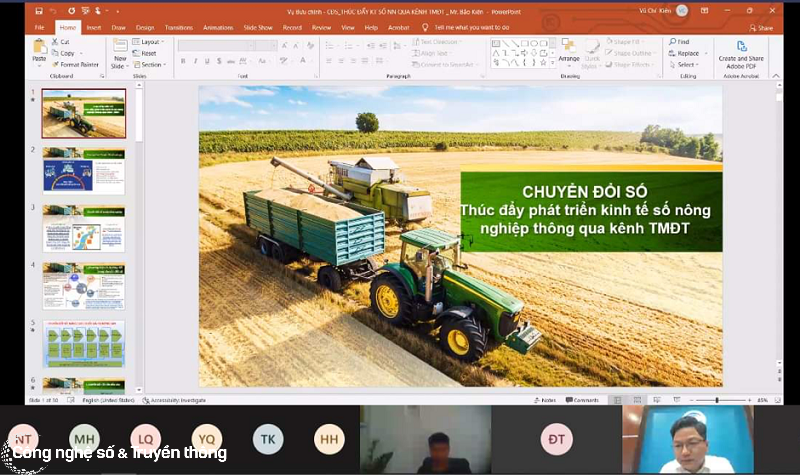The width and height of the screenshot is (800, 475).
Task: Toggle the Notes pane in status bar
Action: 544,400
